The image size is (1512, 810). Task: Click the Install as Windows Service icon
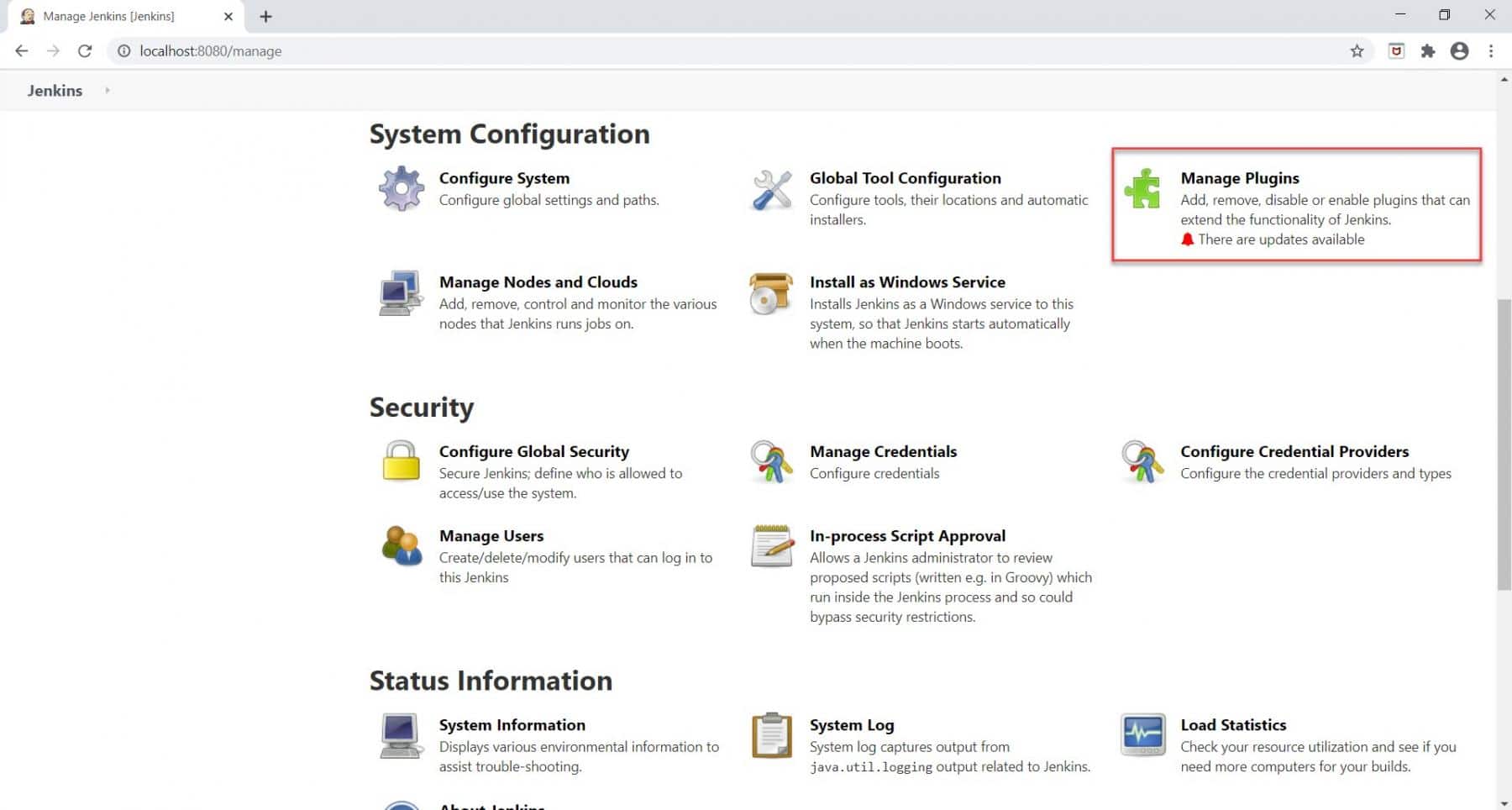770,294
